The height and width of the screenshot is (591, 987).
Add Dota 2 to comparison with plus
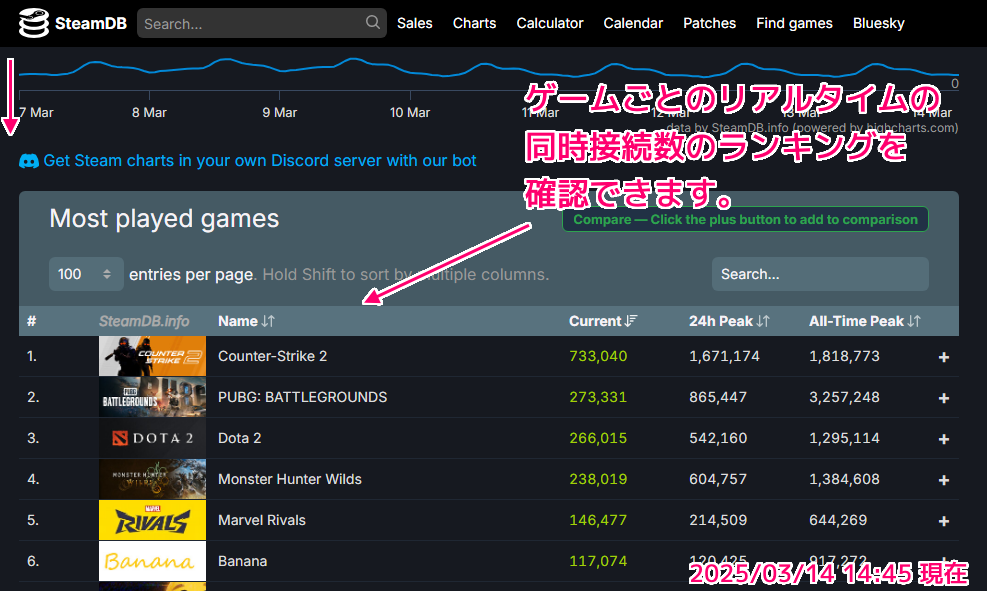[x=944, y=439]
